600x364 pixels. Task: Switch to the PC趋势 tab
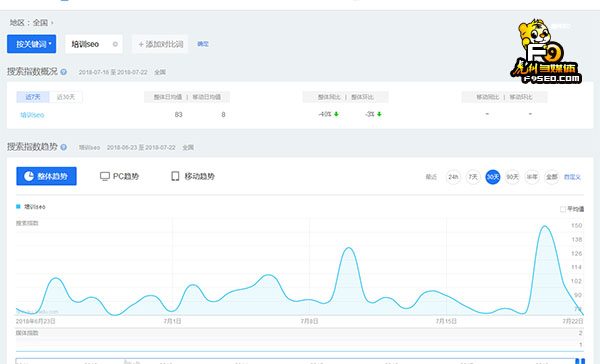(119, 176)
